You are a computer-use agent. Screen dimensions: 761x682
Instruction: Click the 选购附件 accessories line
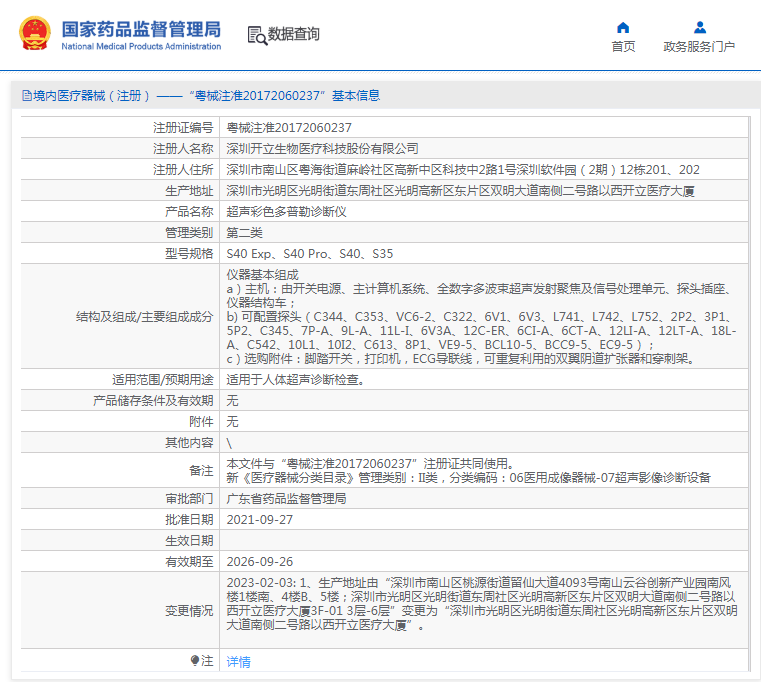click(x=461, y=359)
